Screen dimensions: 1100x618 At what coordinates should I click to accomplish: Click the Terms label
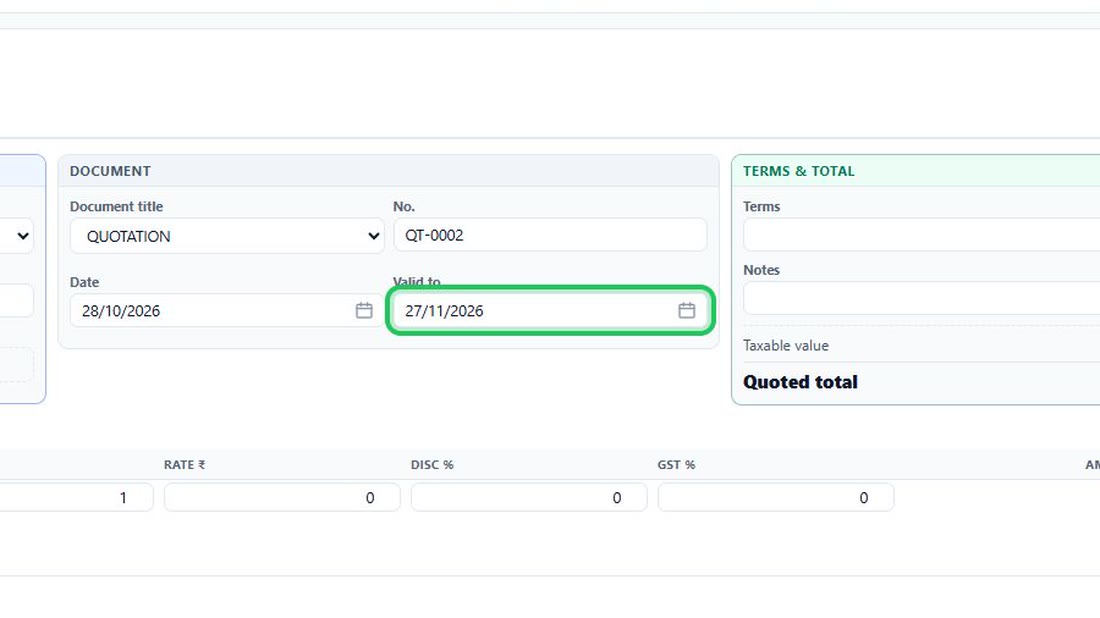click(x=761, y=206)
